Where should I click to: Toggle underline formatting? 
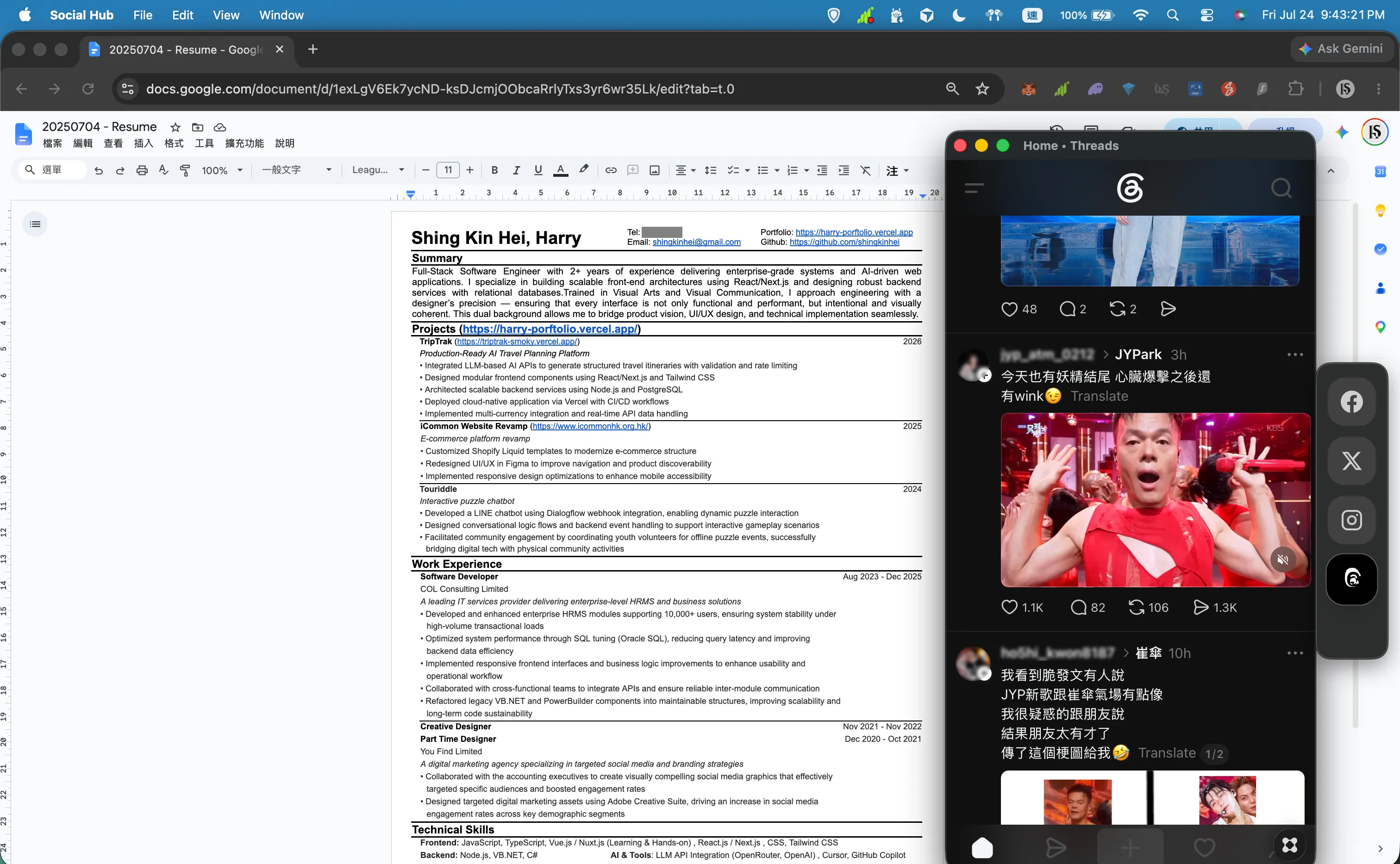coord(538,170)
